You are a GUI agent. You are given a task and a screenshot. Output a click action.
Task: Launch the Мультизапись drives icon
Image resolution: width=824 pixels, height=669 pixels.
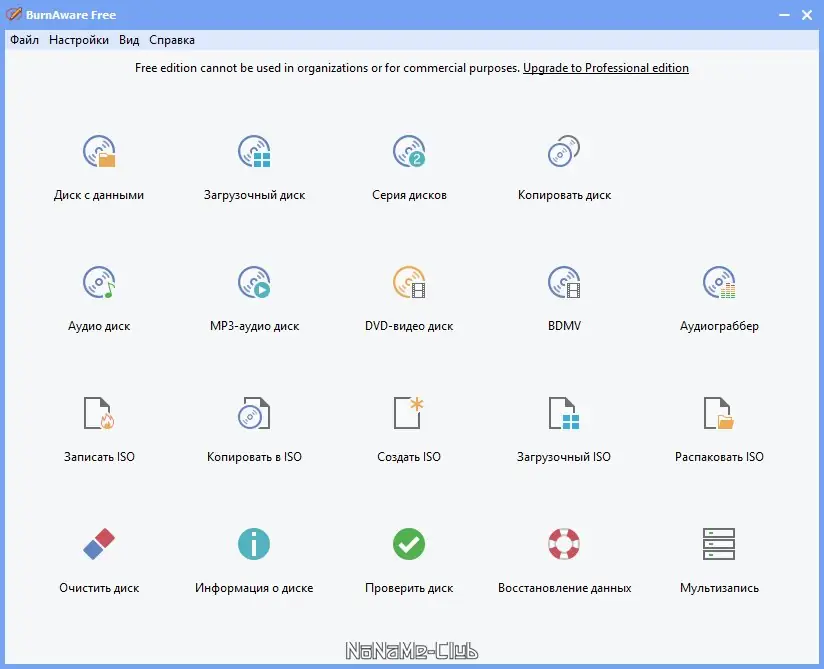tap(719, 544)
